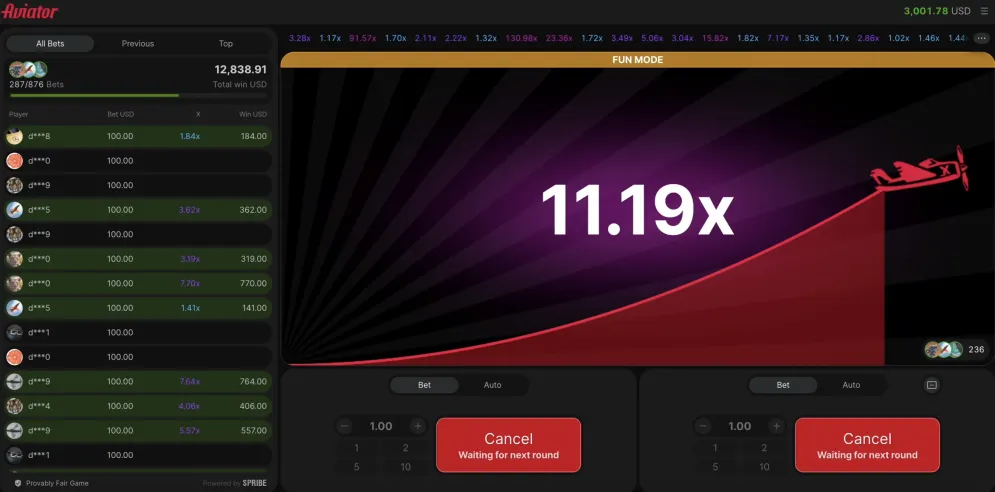
Task: Increase bet with plus in first bet panel
Action: (x=418, y=426)
